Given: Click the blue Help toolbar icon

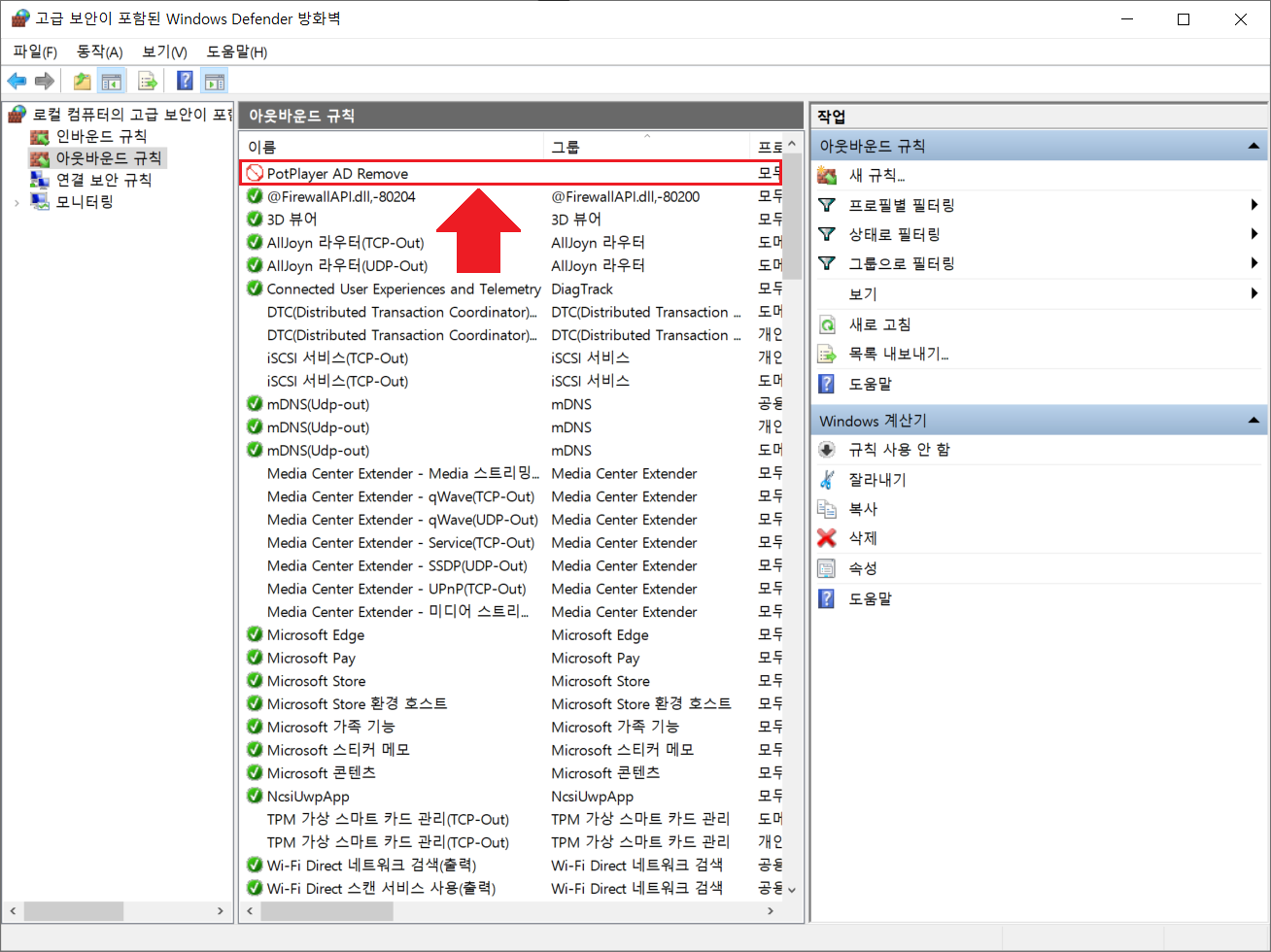Looking at the screenshot, I should [x=185, y=82].
